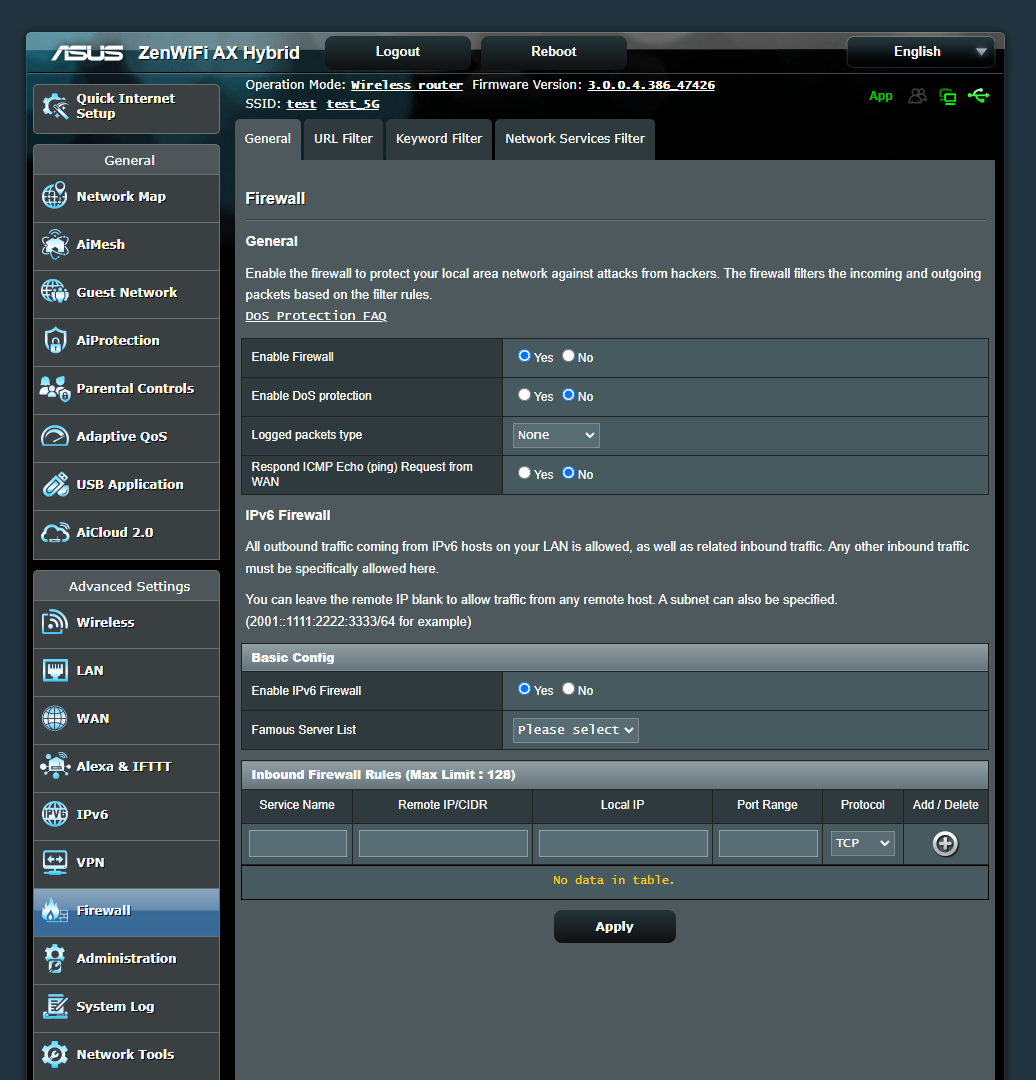The width and height of the screenshot is (1036, 1080).
Task: Focus the Port Range input field
Action: click(x=768, y=844)
